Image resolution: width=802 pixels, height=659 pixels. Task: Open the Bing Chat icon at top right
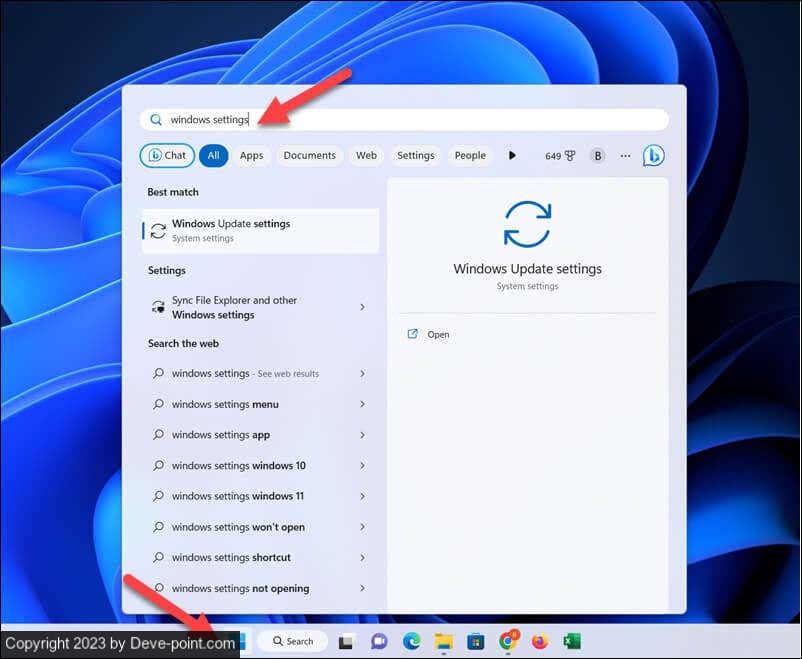click(653, 155)
